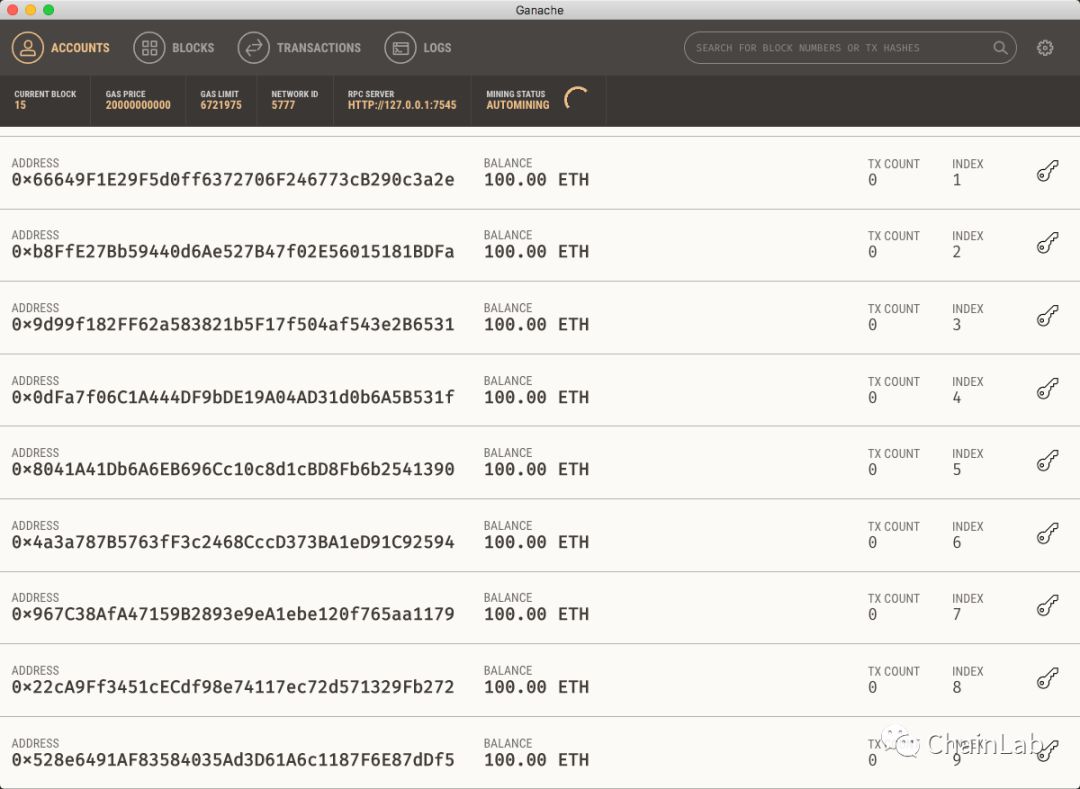Minimize the Ganache window

pos(30,10)
